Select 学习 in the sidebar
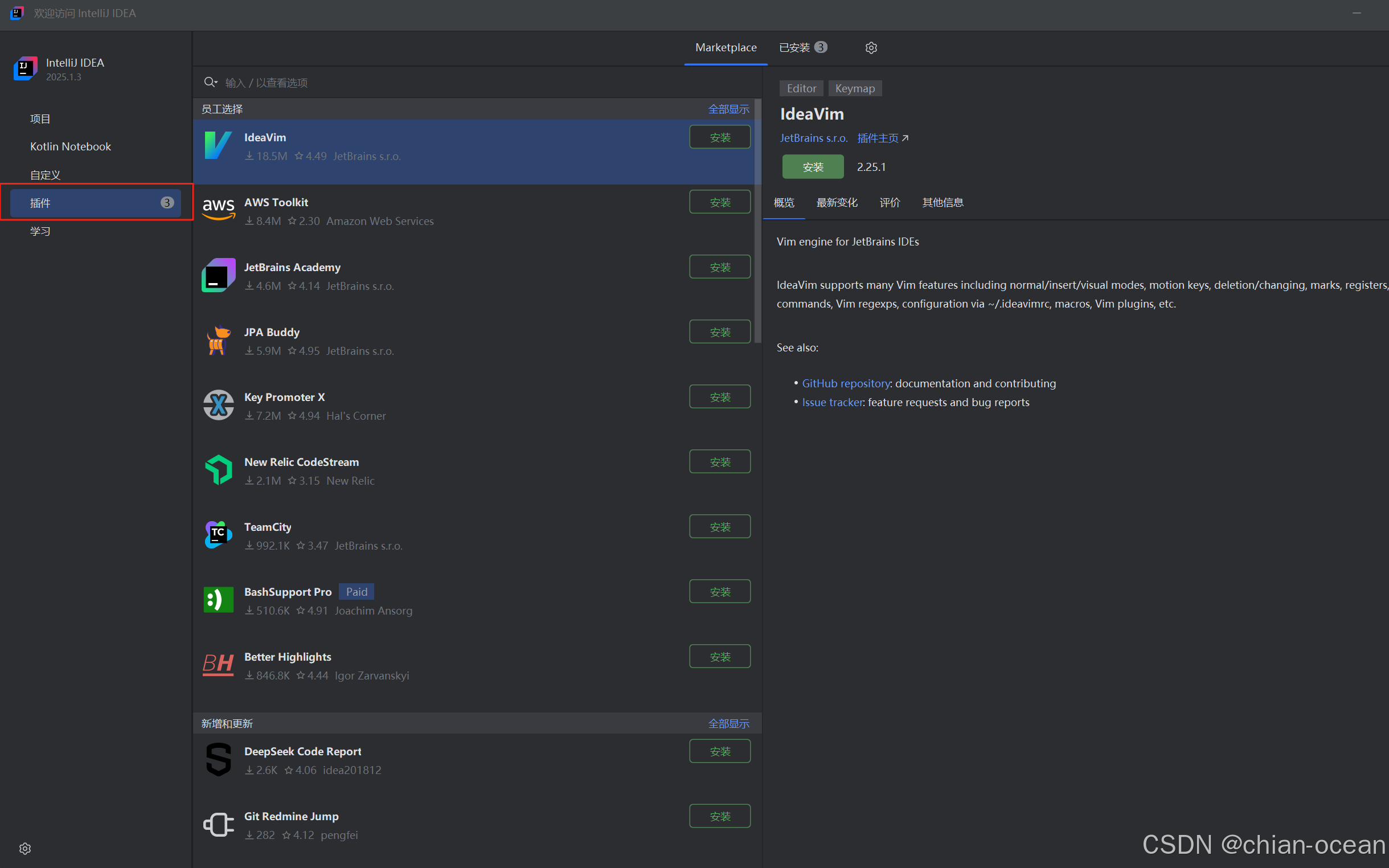 (96, 231)
